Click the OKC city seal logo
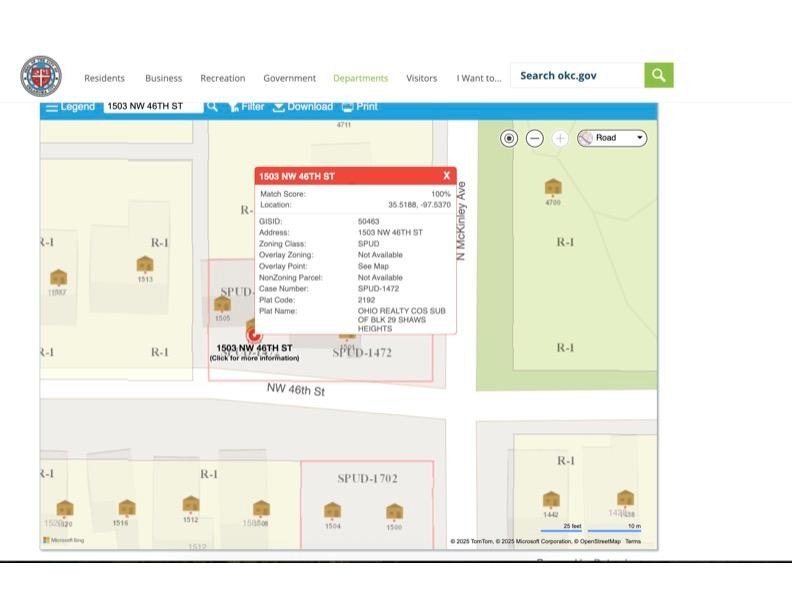Image resolution: width=792 pixels, height=612 pixels. pos(41,76)
